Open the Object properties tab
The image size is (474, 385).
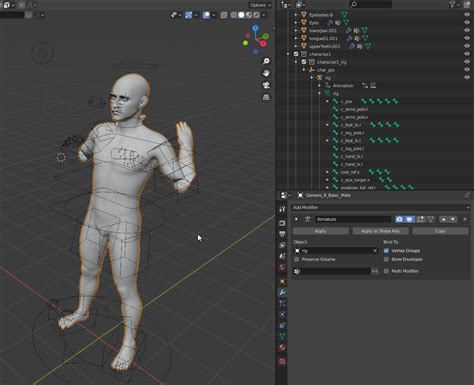pos(282,281)
